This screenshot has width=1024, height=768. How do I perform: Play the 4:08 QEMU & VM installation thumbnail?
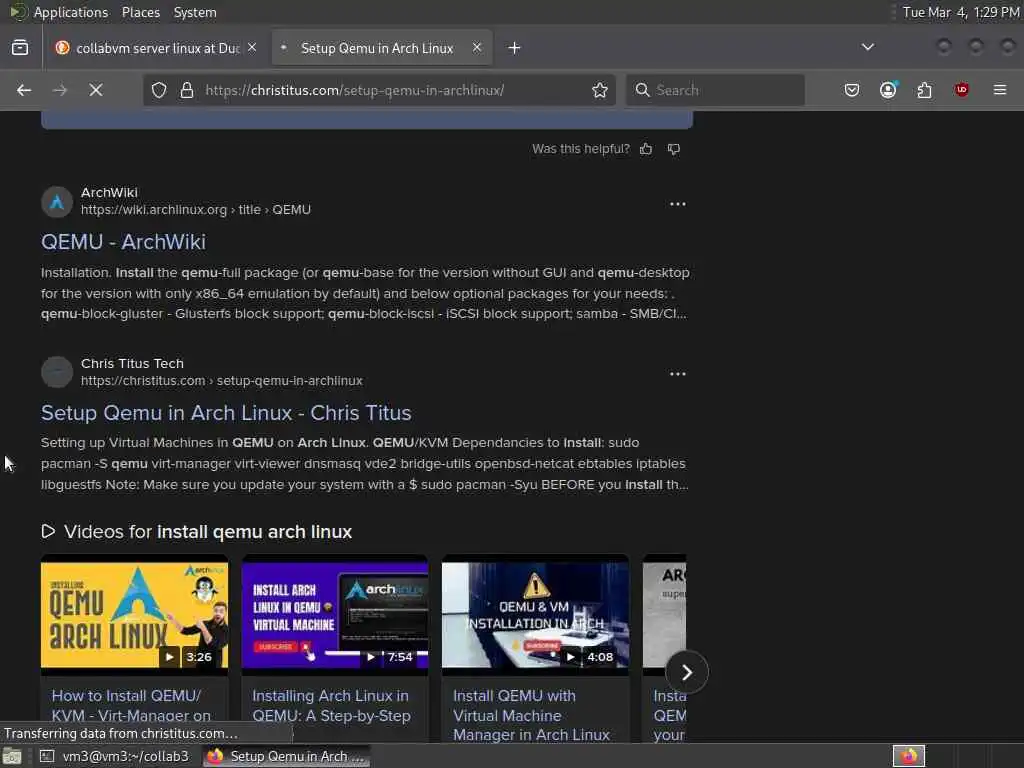536,615
